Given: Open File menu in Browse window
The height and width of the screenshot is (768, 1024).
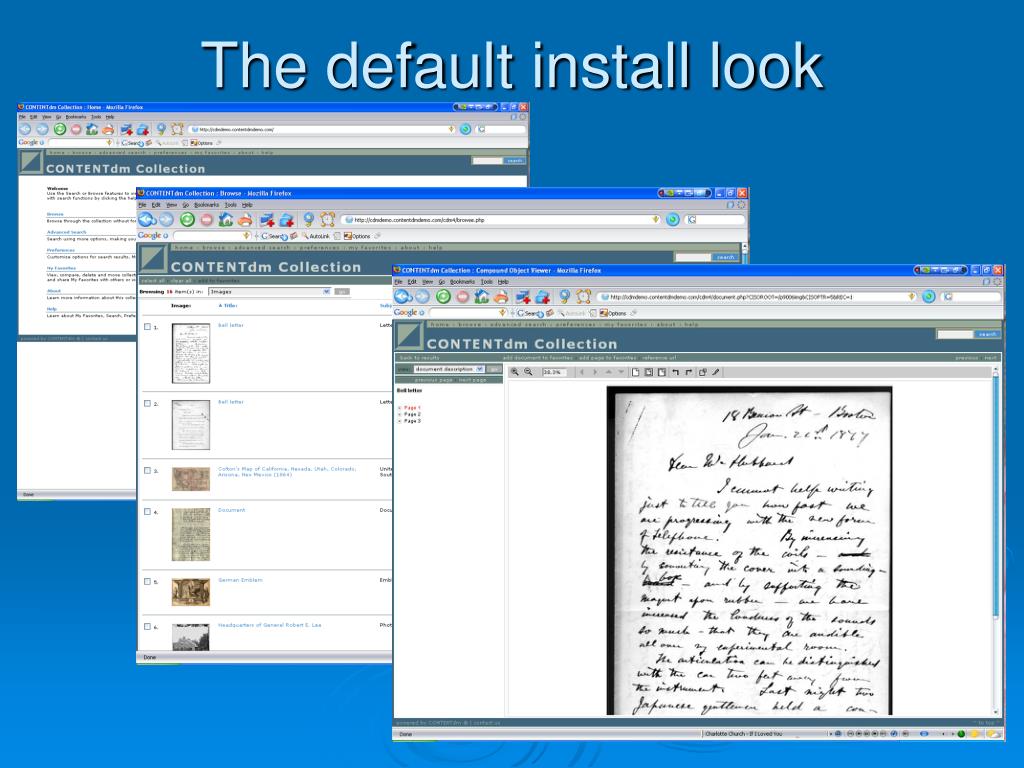Looking at the screenshot, I should click(142, 205).
